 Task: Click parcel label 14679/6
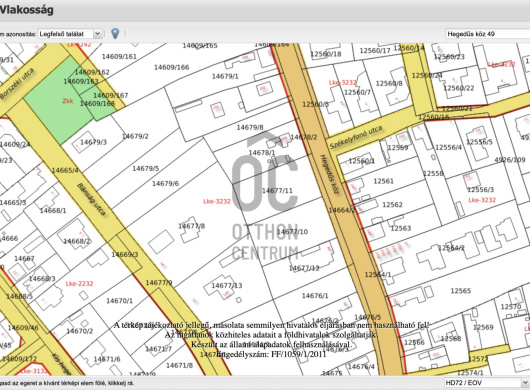click(x=165, y=184)
